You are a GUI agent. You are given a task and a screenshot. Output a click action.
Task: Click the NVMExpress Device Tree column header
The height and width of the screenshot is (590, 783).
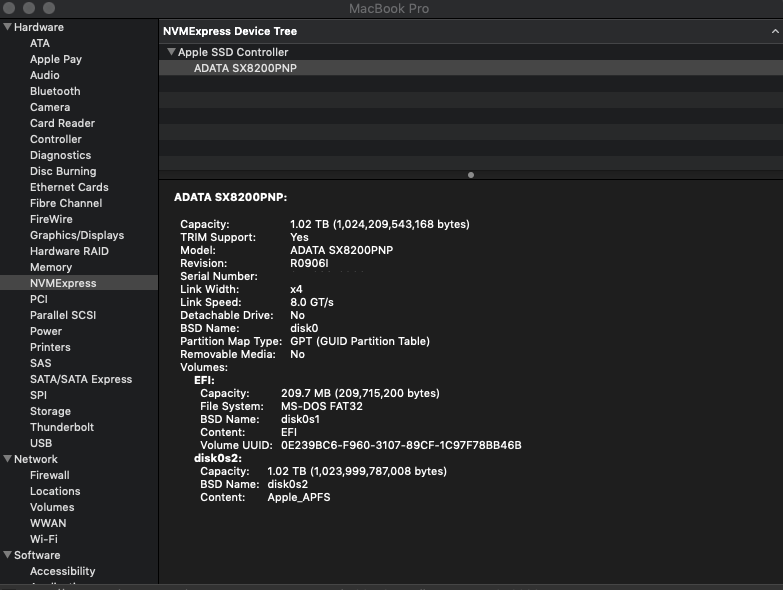470,31
